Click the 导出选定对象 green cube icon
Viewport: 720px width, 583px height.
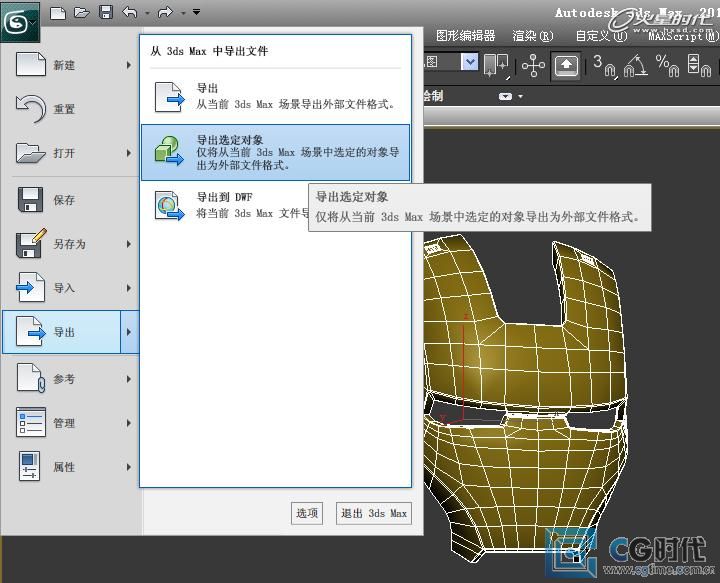[169, 151]
